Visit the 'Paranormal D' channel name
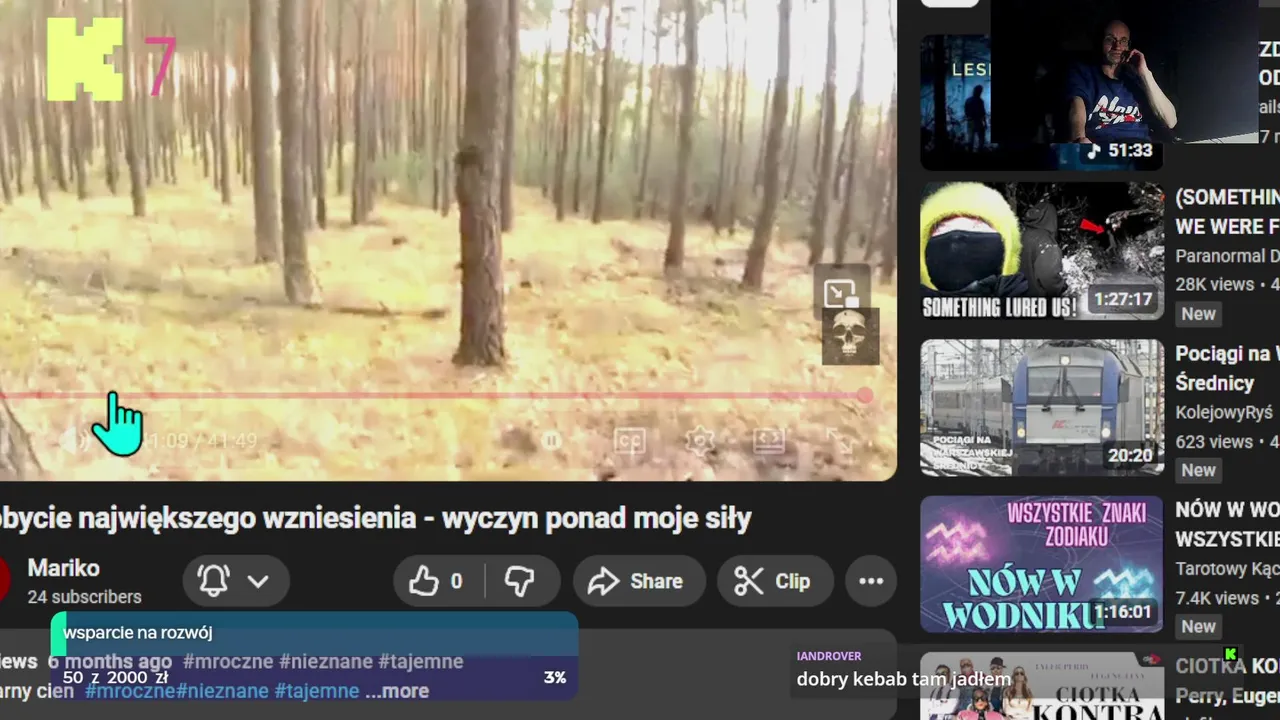1280x720 pixels. click(1227, 256)
